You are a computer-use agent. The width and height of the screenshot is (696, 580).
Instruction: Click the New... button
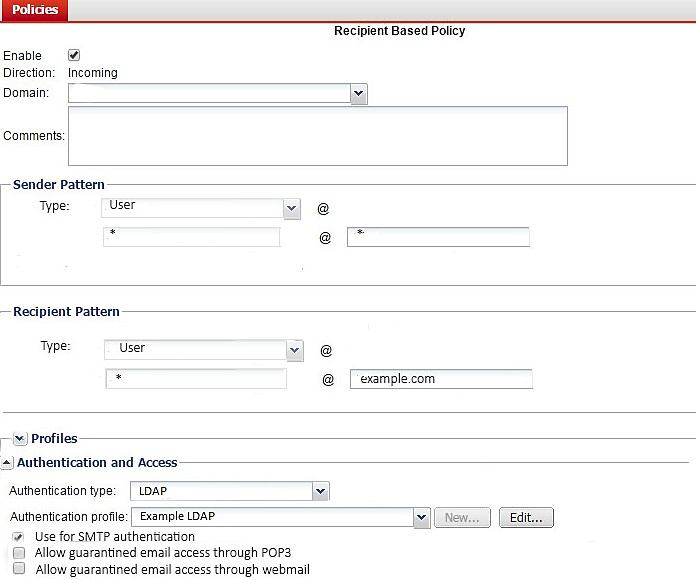(x=462, y=517)
